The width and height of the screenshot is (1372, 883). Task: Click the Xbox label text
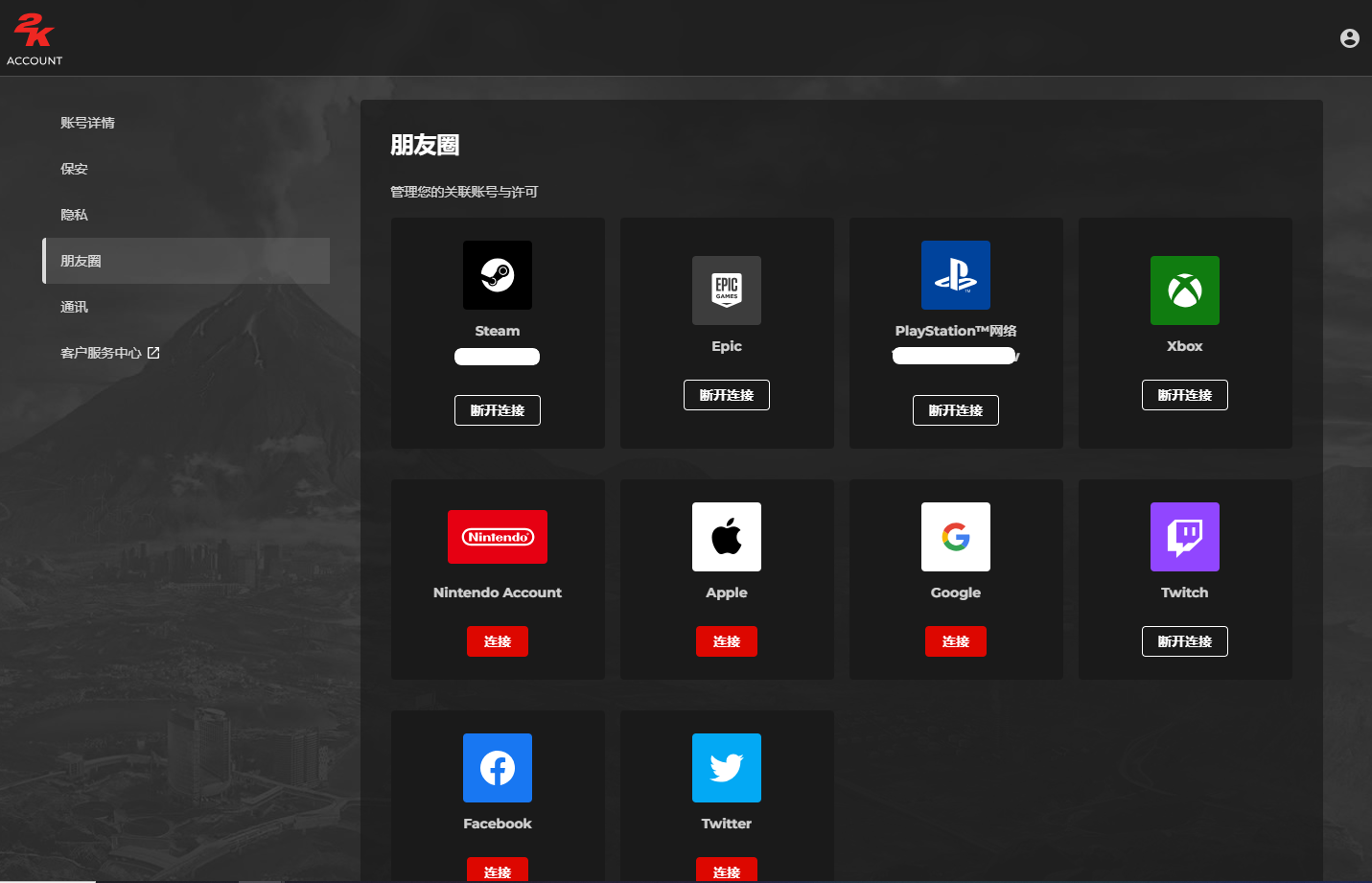click(x=1185, y=346)
